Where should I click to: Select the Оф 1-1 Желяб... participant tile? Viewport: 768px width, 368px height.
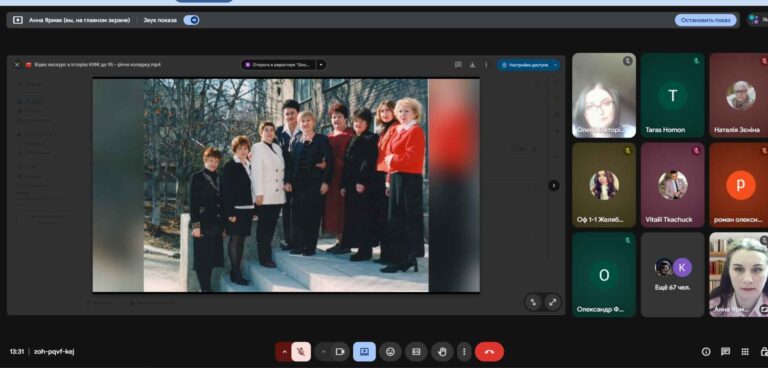604,185
